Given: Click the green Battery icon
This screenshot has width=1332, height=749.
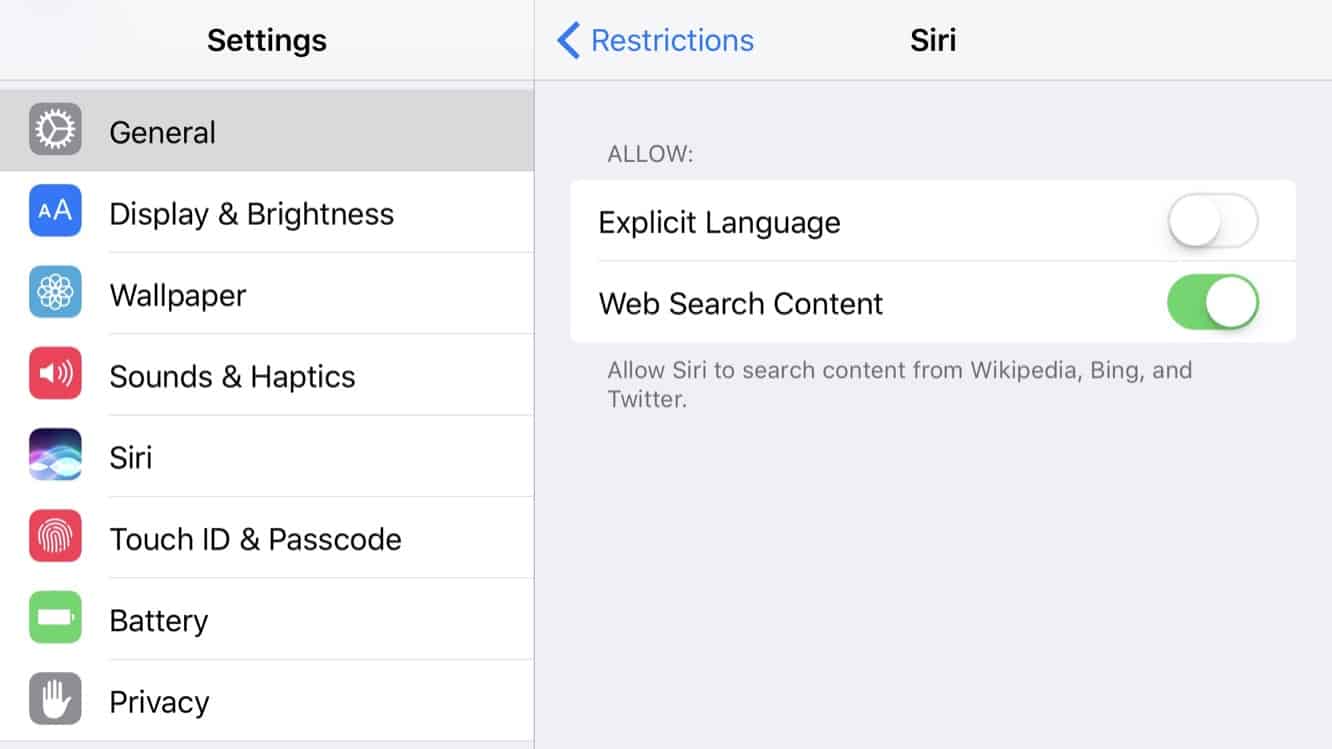Looking at the screenshot, I should [x=55, y=618].
